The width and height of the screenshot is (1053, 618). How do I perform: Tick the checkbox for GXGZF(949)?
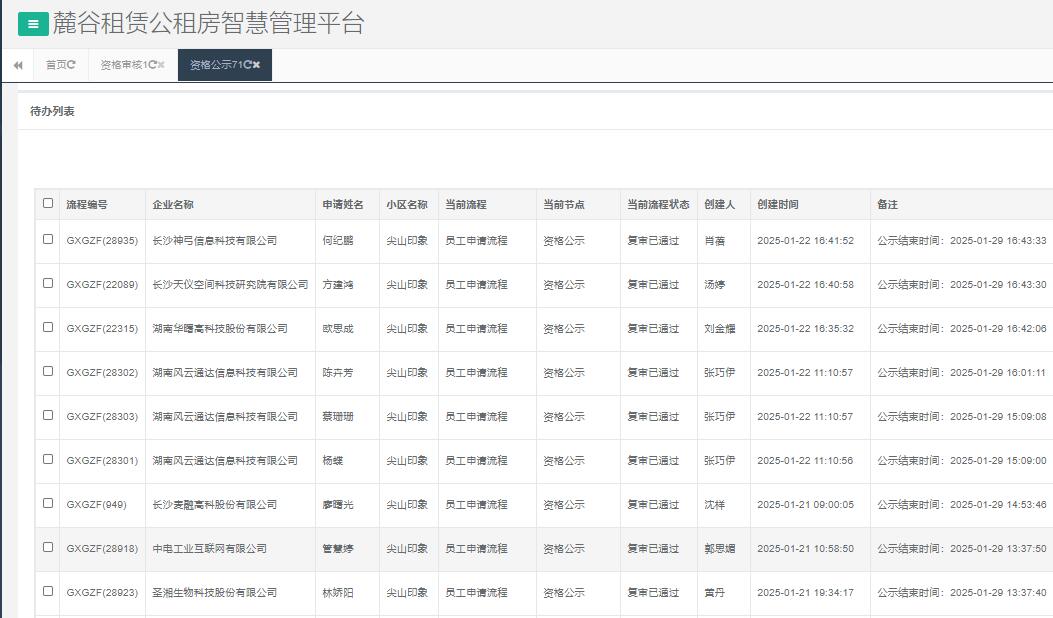(48, 503)
